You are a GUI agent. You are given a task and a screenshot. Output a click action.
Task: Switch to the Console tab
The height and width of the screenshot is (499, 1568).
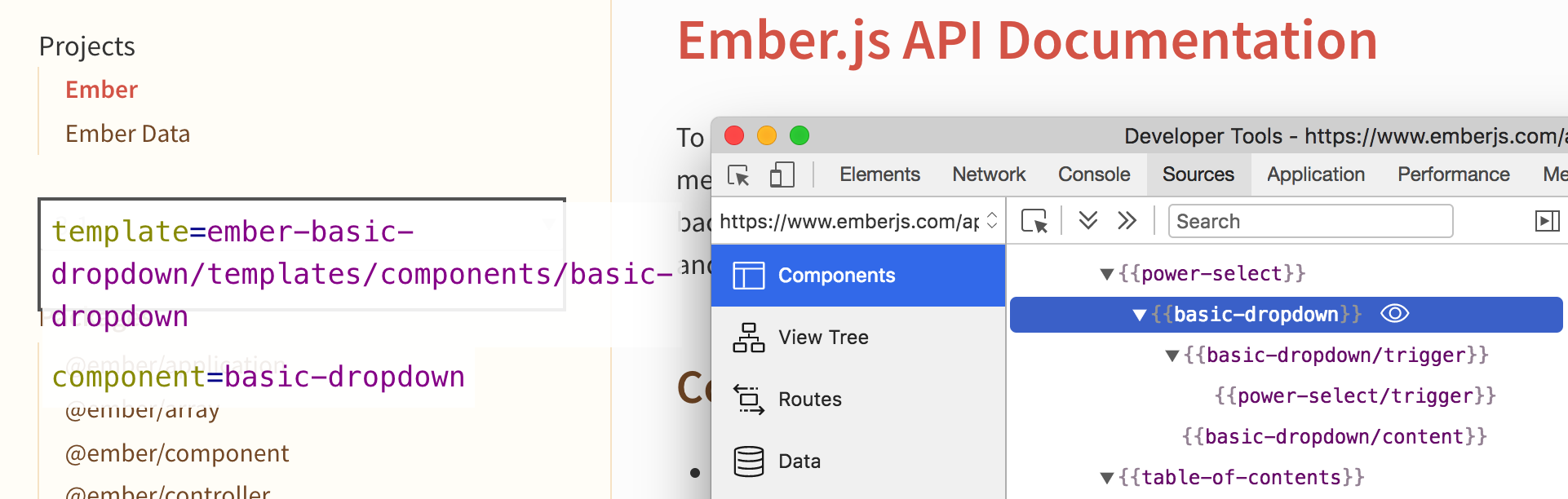tap(1093, 174)
